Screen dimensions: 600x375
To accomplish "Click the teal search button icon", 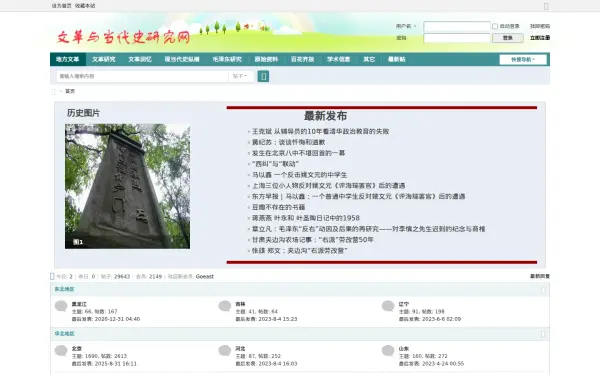I will (263, 76).
